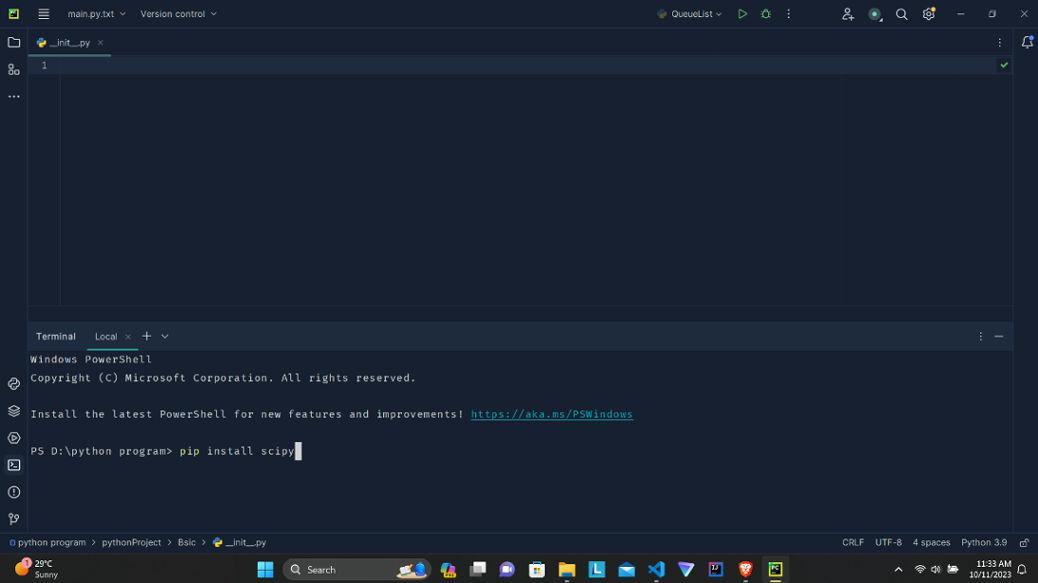
Task: Open a new terminal with the plus button
Action: (146, 336)
